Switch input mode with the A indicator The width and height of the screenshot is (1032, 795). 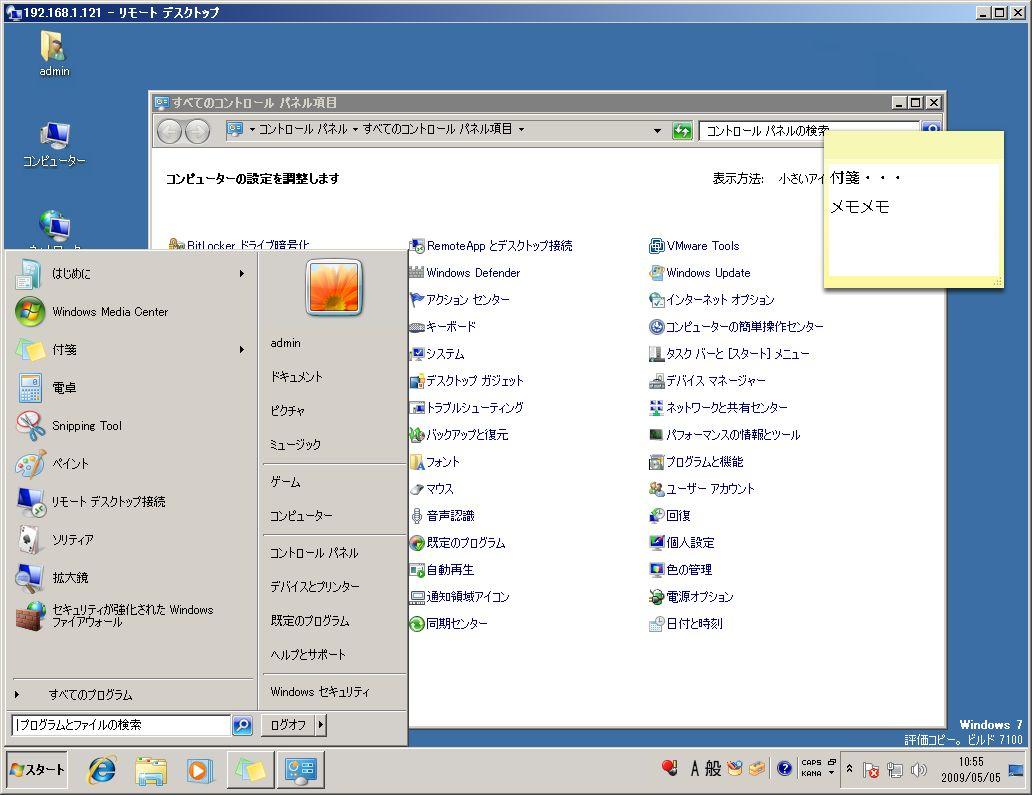coord(695,768)
